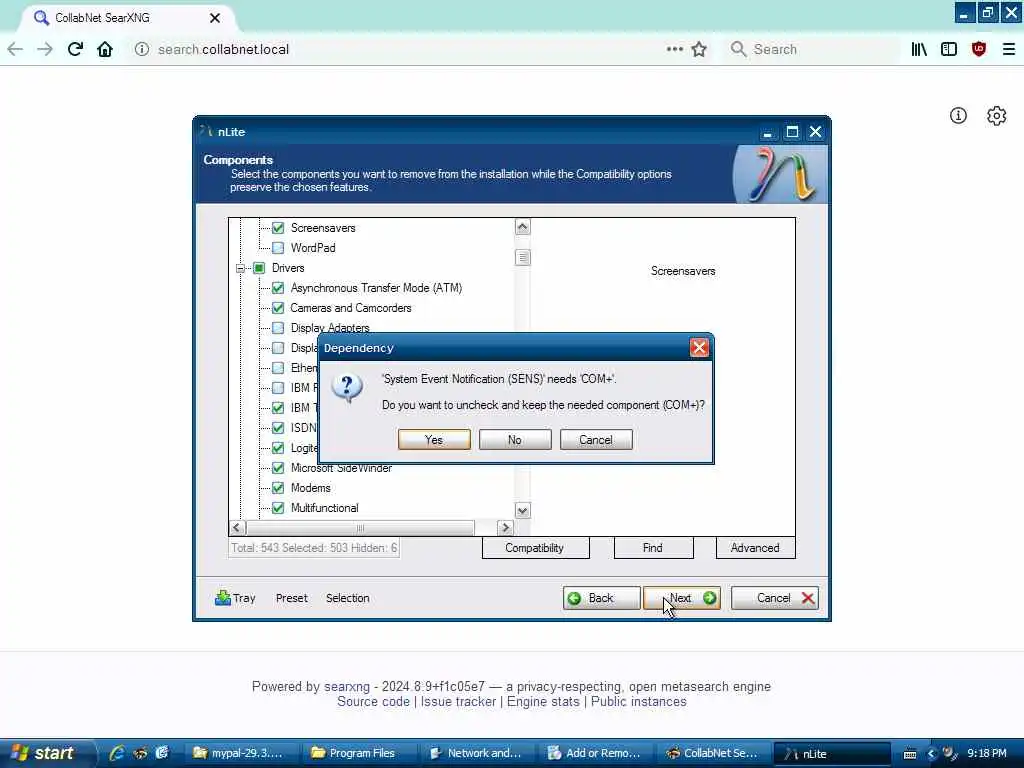
Task: Uncheck Cameras and Camcorders
Action: [278, 308]
